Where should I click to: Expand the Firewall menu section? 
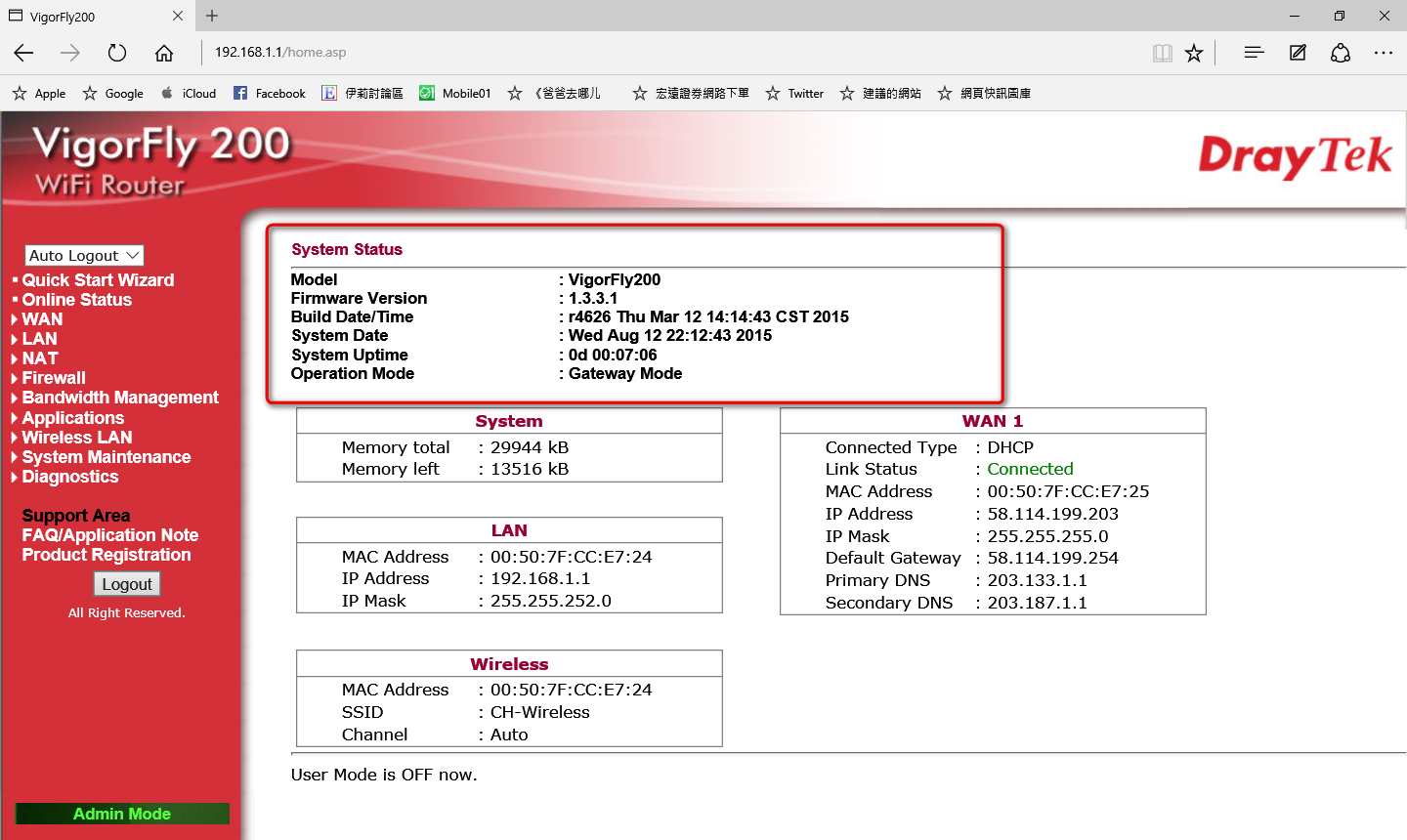(x=54, y=378)
